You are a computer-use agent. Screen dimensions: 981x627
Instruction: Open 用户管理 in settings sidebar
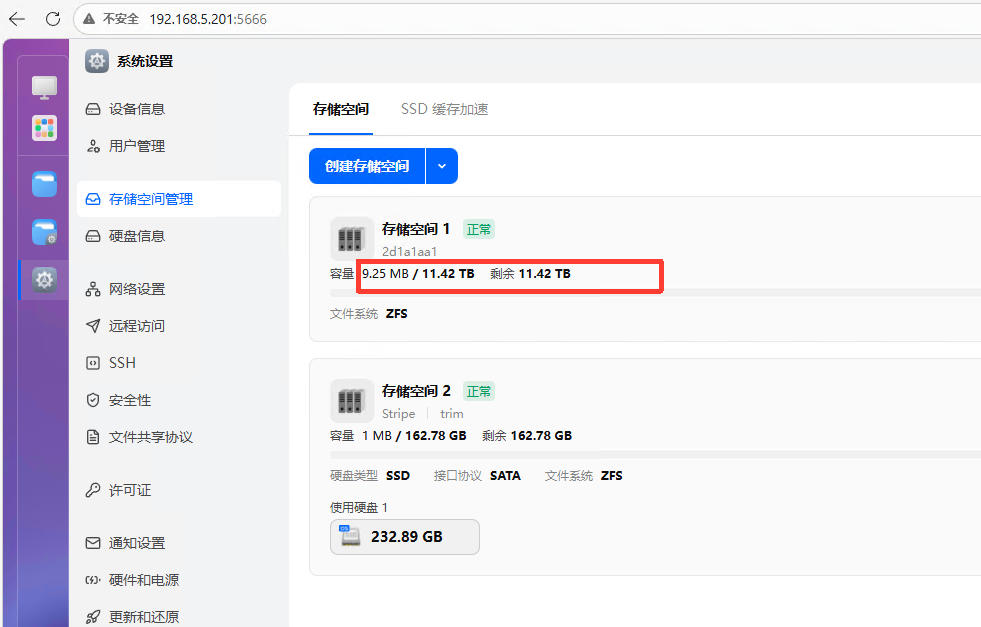179,146
